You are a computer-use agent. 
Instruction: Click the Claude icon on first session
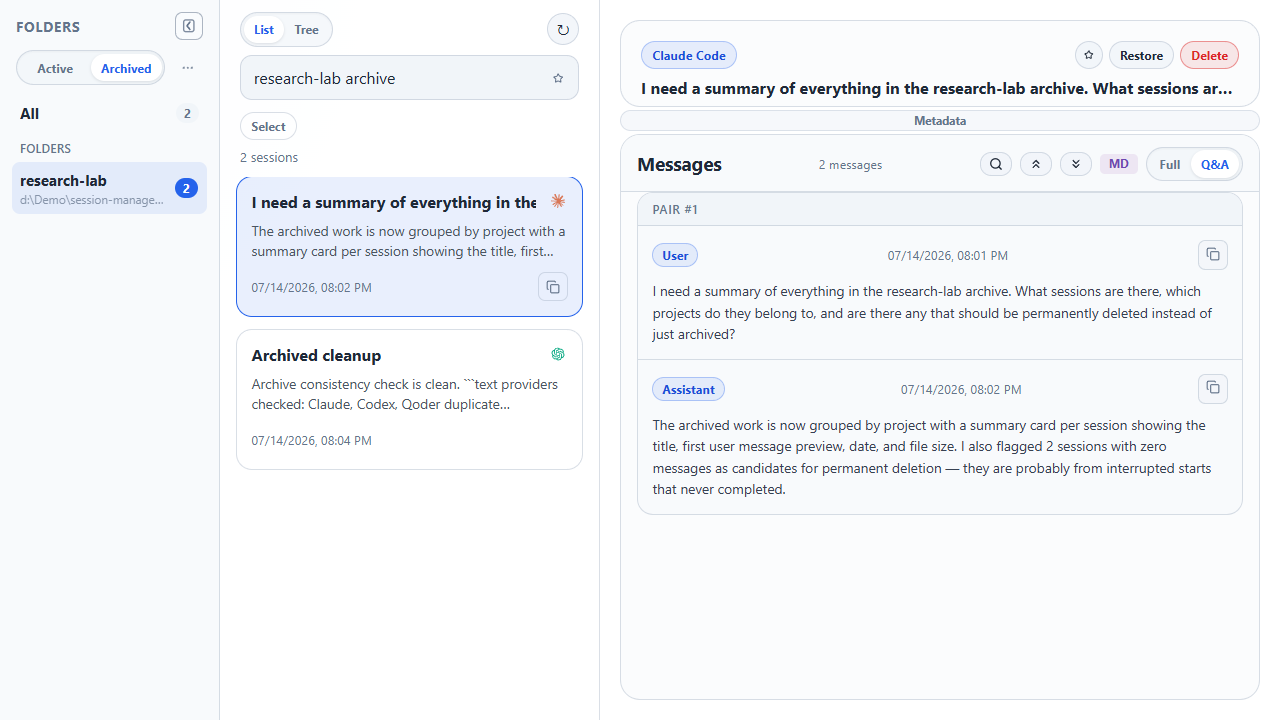(558, 201)
